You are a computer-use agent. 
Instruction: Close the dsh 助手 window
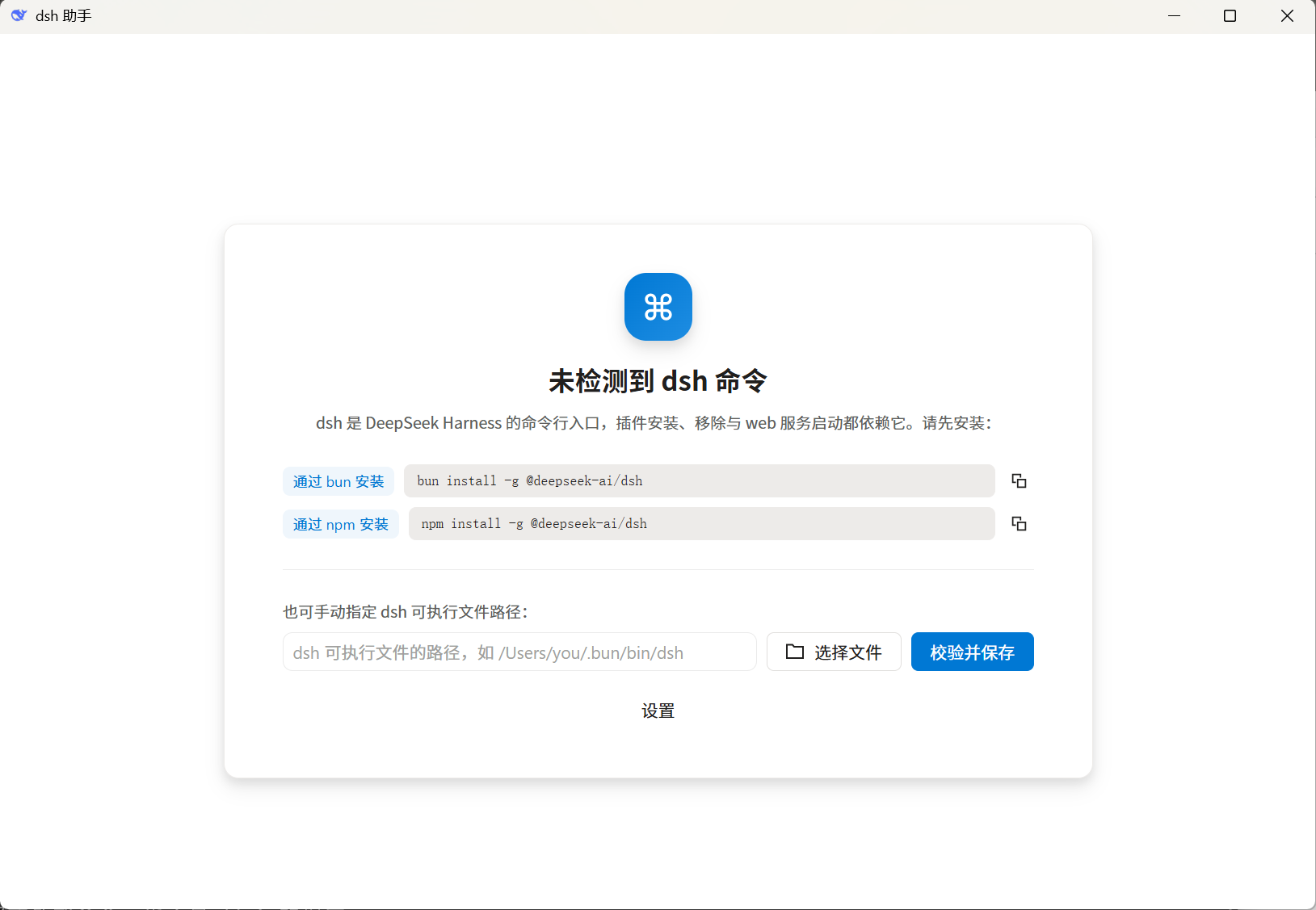(1287, 16)
